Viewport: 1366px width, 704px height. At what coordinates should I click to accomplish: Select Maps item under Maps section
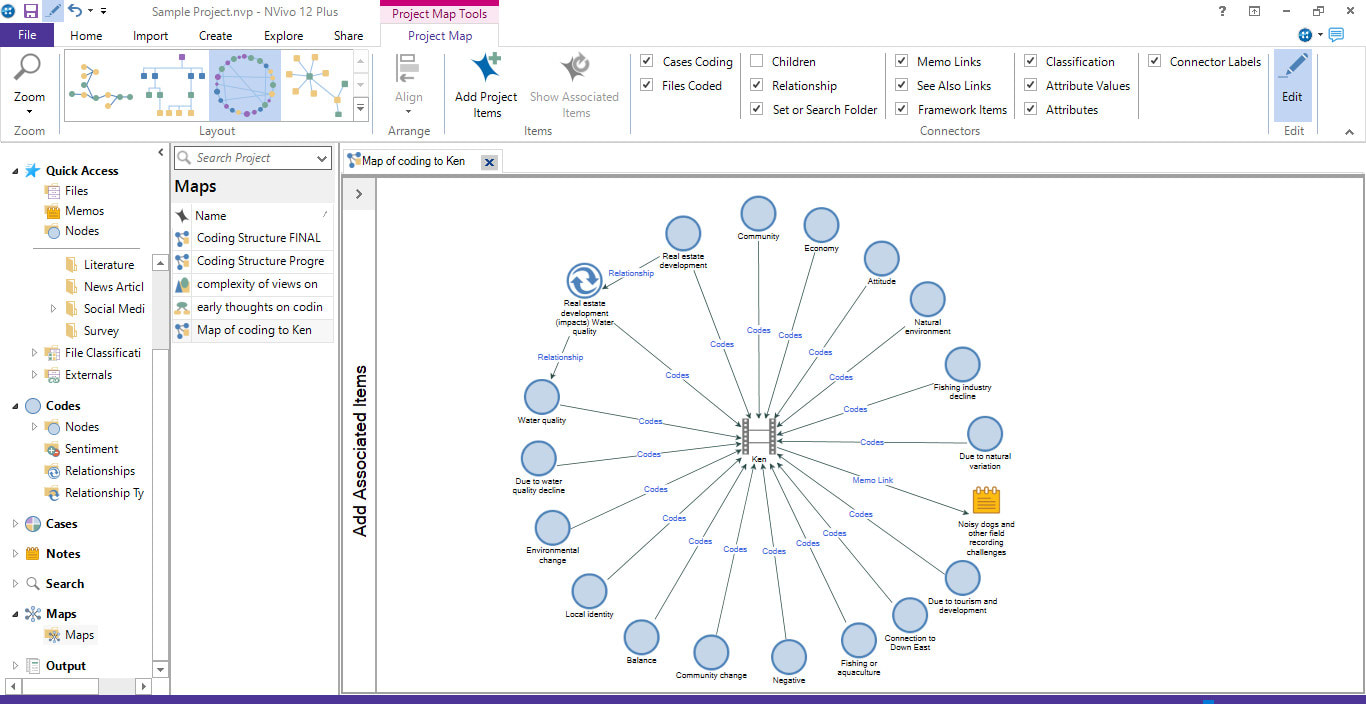(79, 635)
